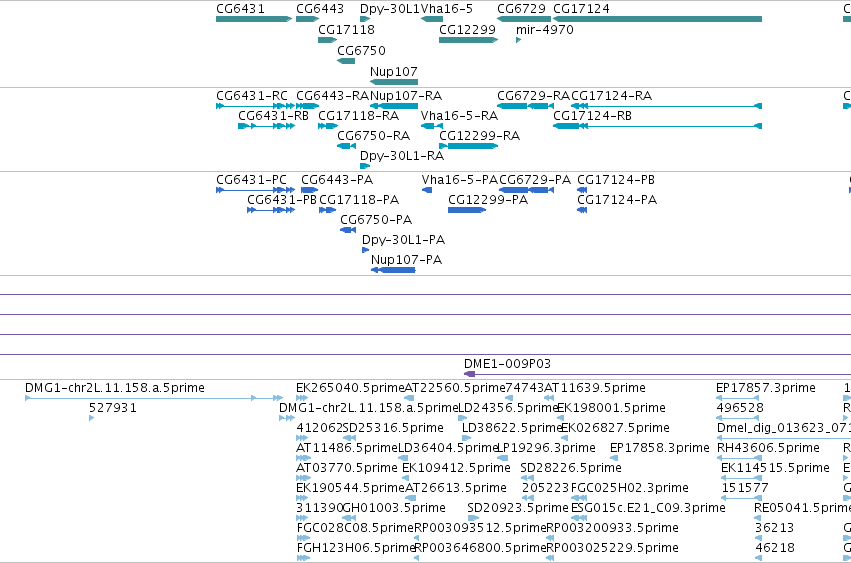Image resolution: width=851 pixels, height=563 pixels.
Task: Click the CG6431 gene label
Action: 240,9
